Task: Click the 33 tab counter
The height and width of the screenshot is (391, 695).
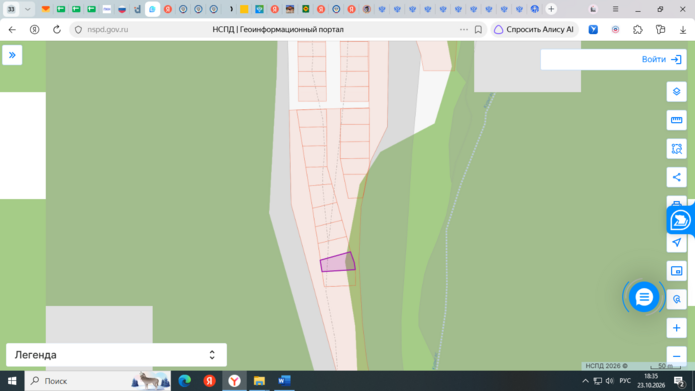Action: [11, 9]
